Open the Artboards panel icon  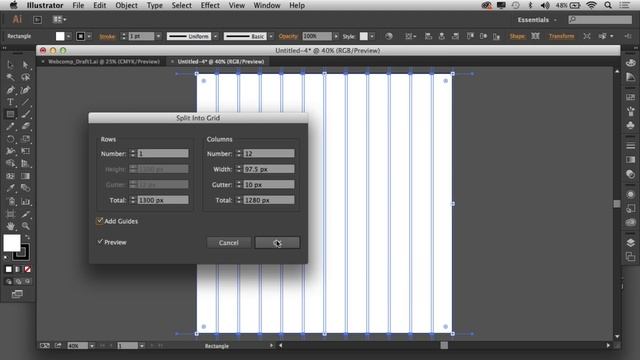pos(631,257)
